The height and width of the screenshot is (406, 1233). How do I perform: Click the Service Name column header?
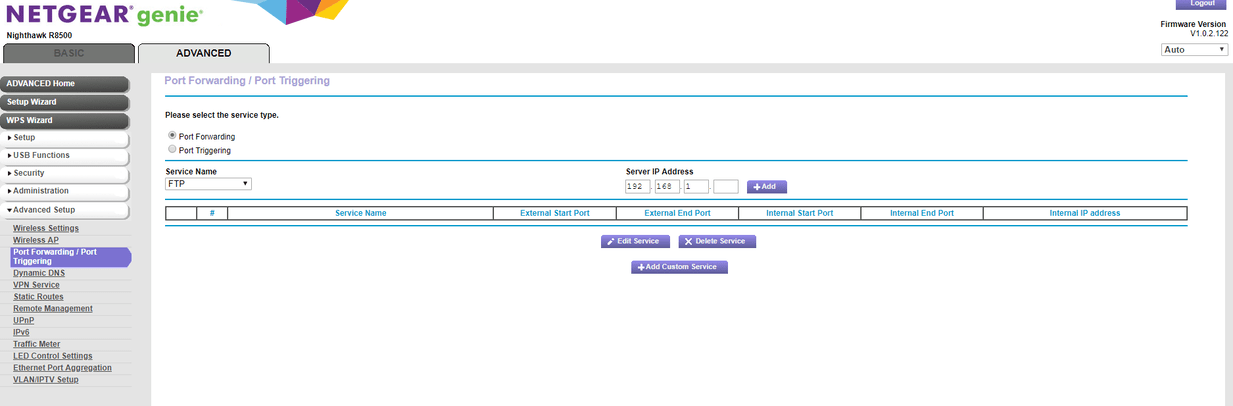pyautogui.click(x=361, y=213)
